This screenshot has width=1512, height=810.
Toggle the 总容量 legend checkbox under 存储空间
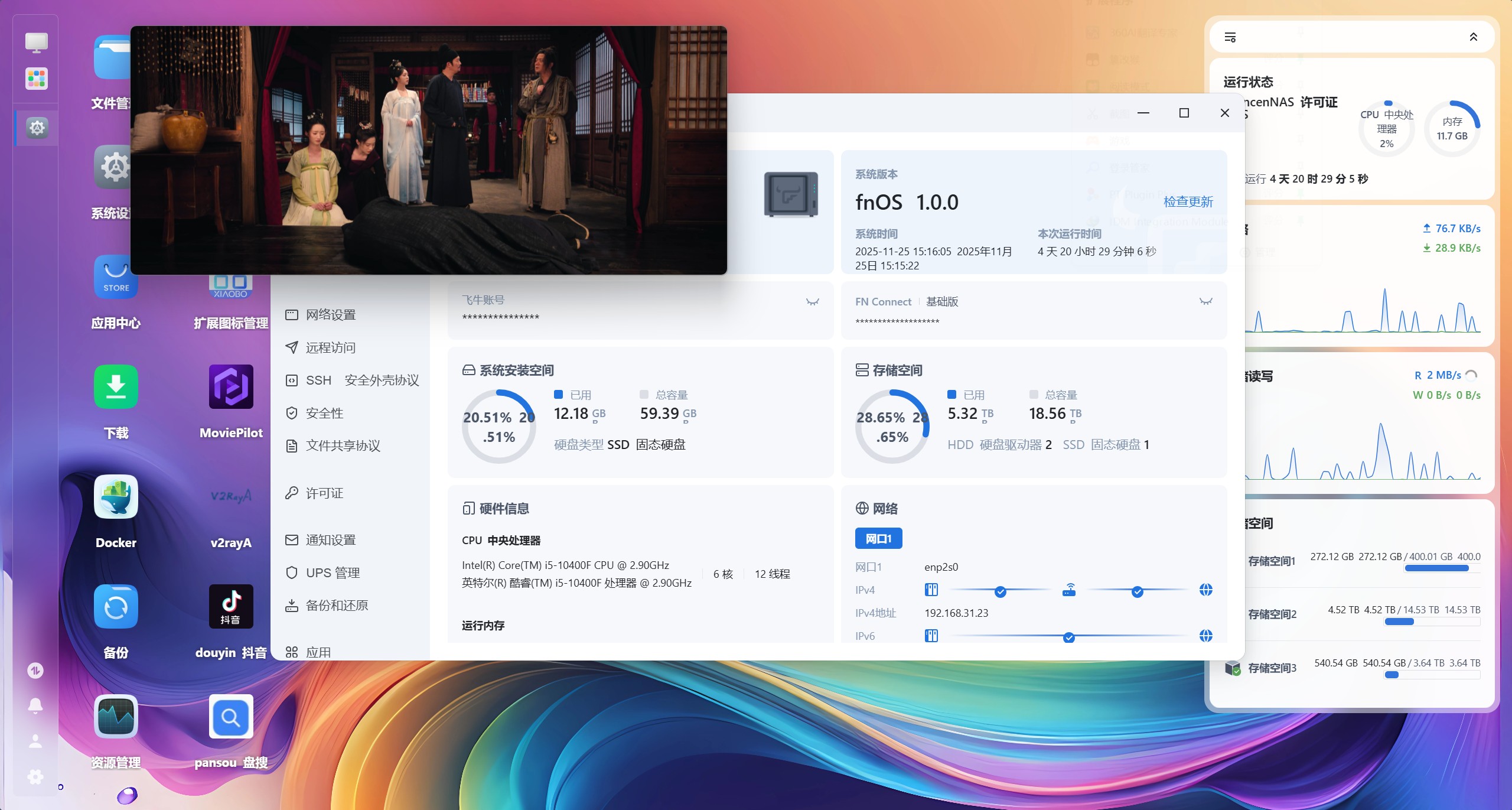pos(1034,394)
